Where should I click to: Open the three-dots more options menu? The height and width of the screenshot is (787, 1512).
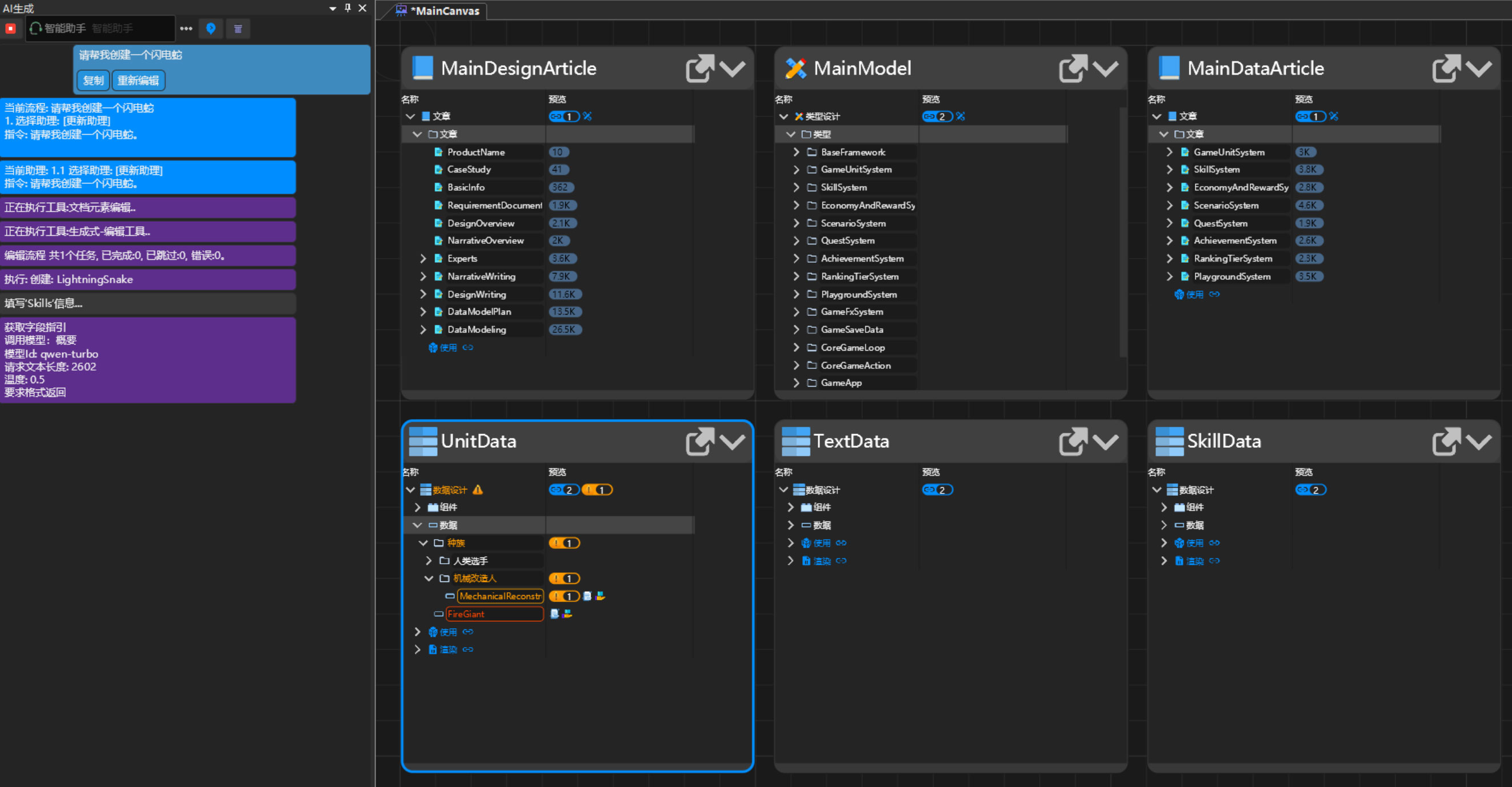pyautogui.click(x=186, y=28)
